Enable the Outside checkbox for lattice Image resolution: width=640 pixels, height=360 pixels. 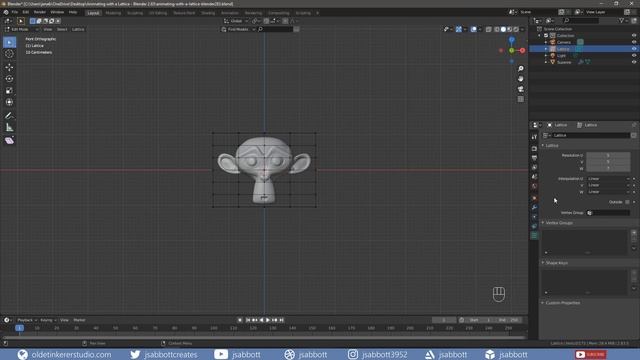tap(627, 202)
